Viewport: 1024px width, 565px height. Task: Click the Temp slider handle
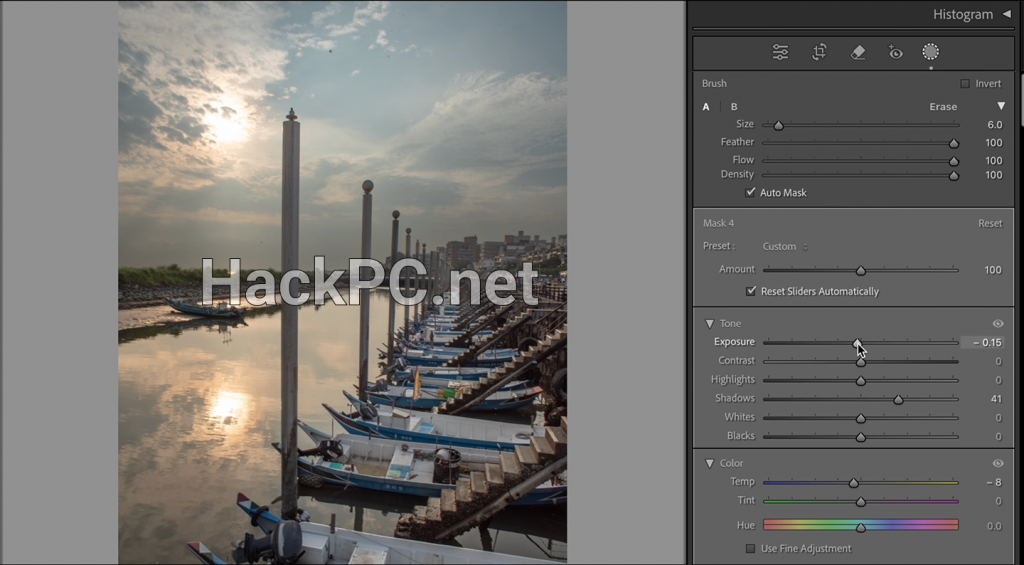(854, 483)
